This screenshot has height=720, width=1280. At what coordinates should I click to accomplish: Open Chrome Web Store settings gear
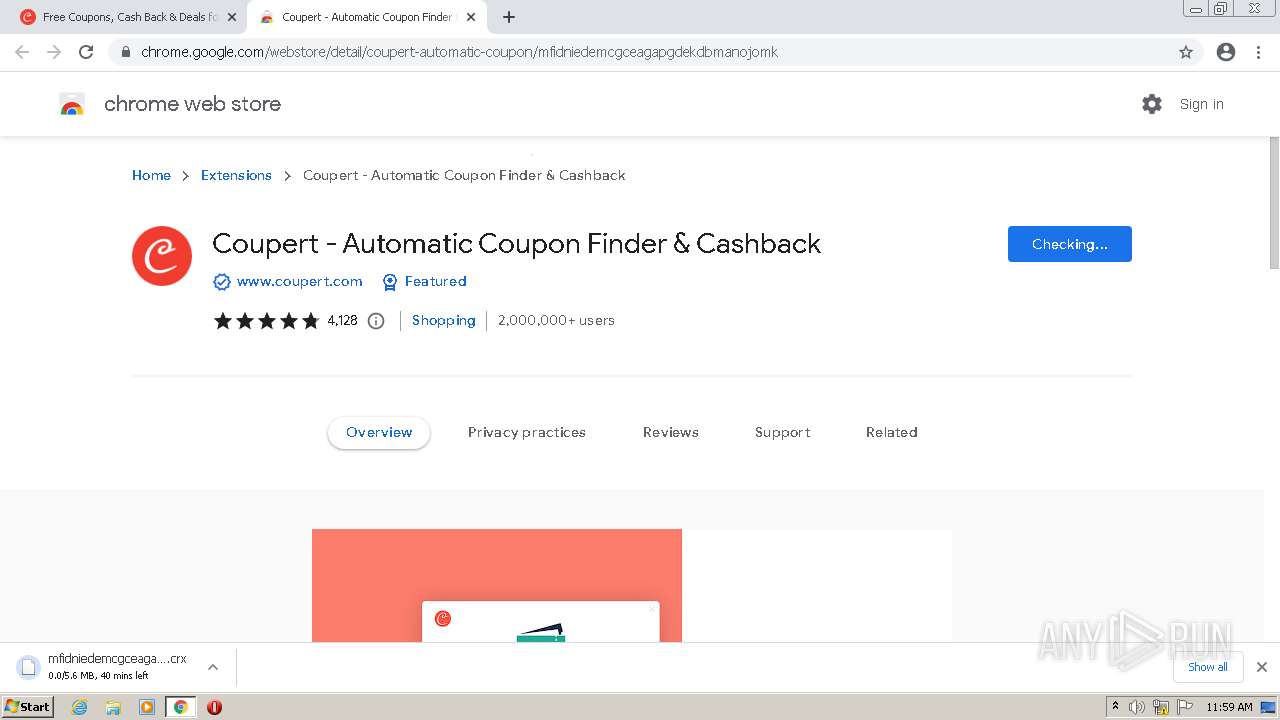(x=1152, y=104)
